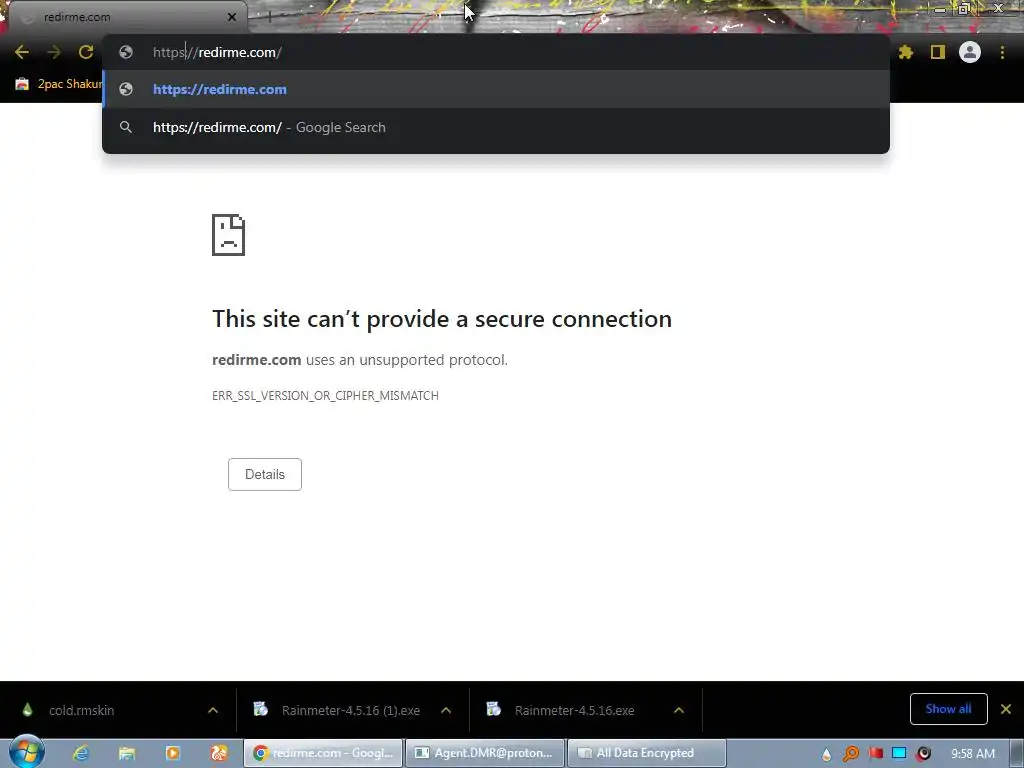Open a new tab with plus button

click(269, 17)
